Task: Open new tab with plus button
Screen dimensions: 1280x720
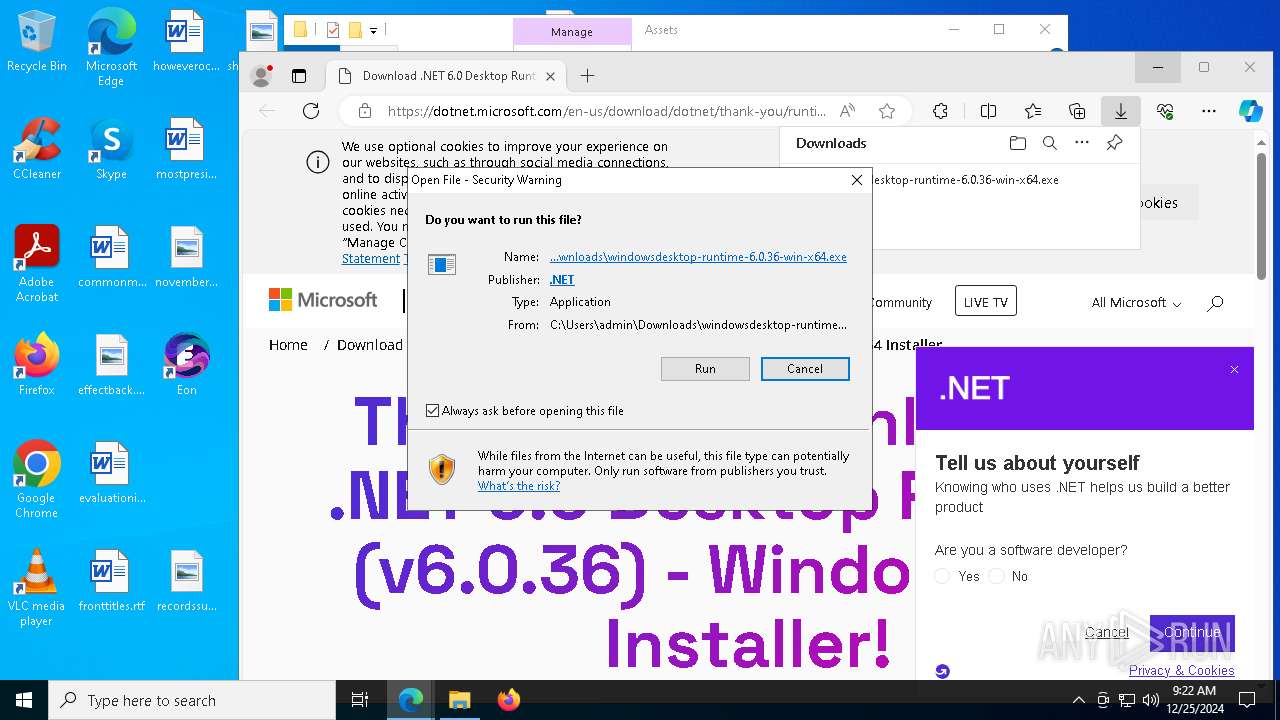Action: click(587, 76)
